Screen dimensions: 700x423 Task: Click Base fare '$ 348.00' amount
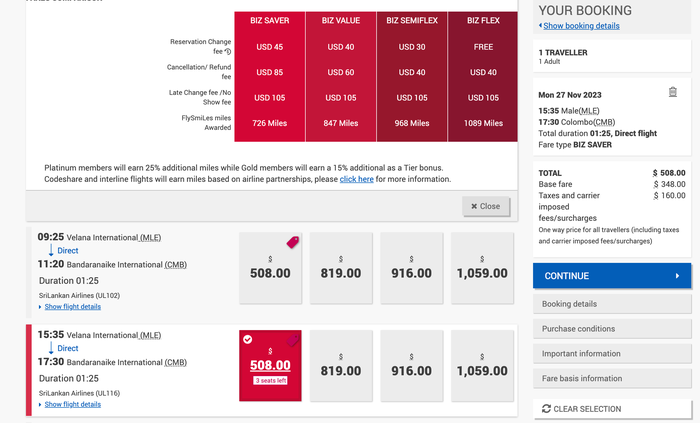point(669,184)
